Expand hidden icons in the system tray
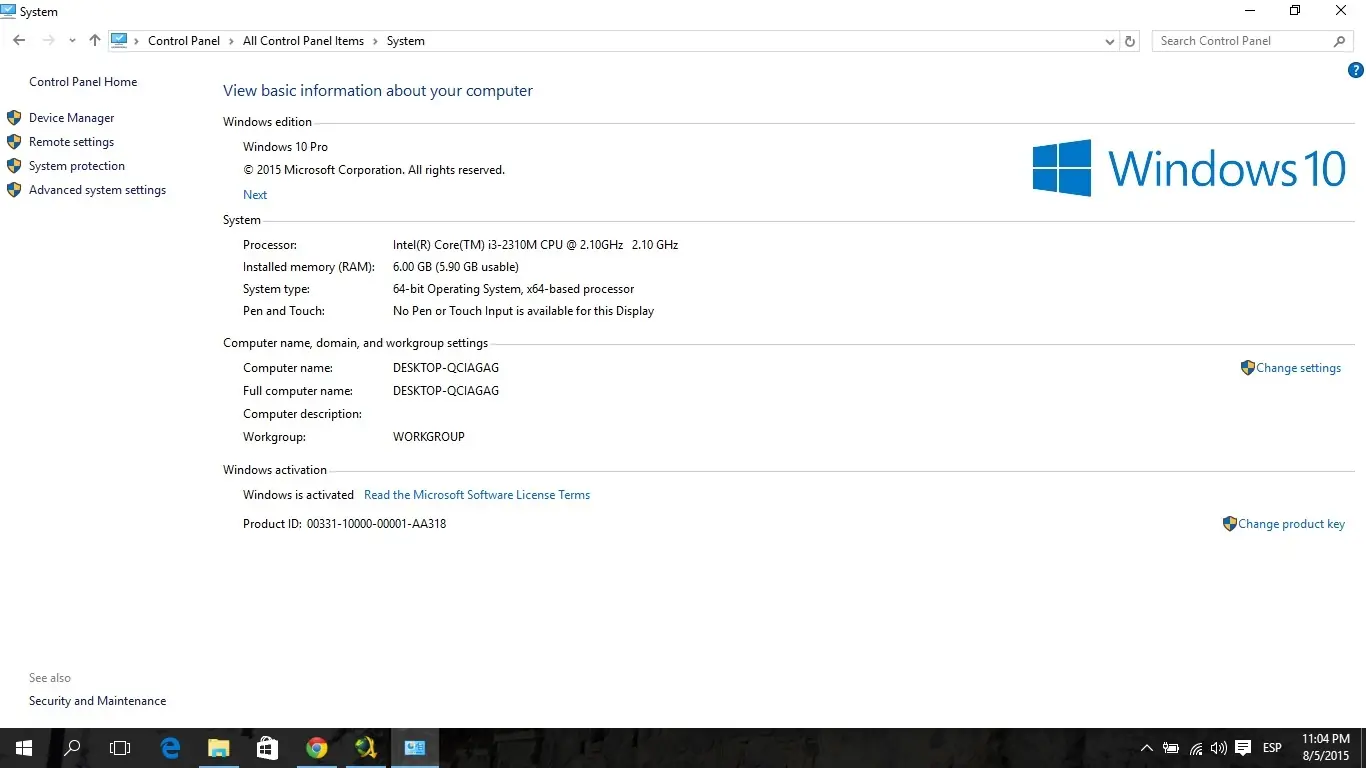 pos(1147,747)
